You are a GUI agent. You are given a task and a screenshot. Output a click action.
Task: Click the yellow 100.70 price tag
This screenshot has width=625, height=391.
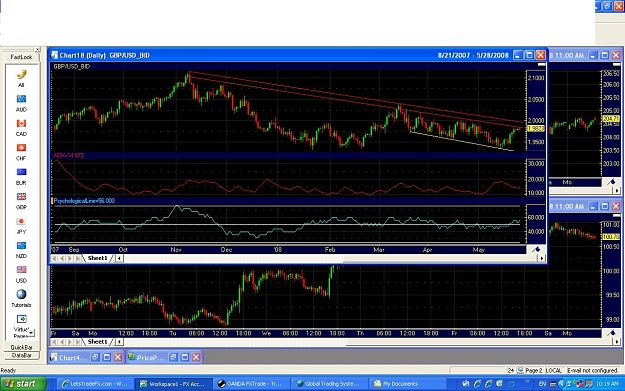click(611, 237)
